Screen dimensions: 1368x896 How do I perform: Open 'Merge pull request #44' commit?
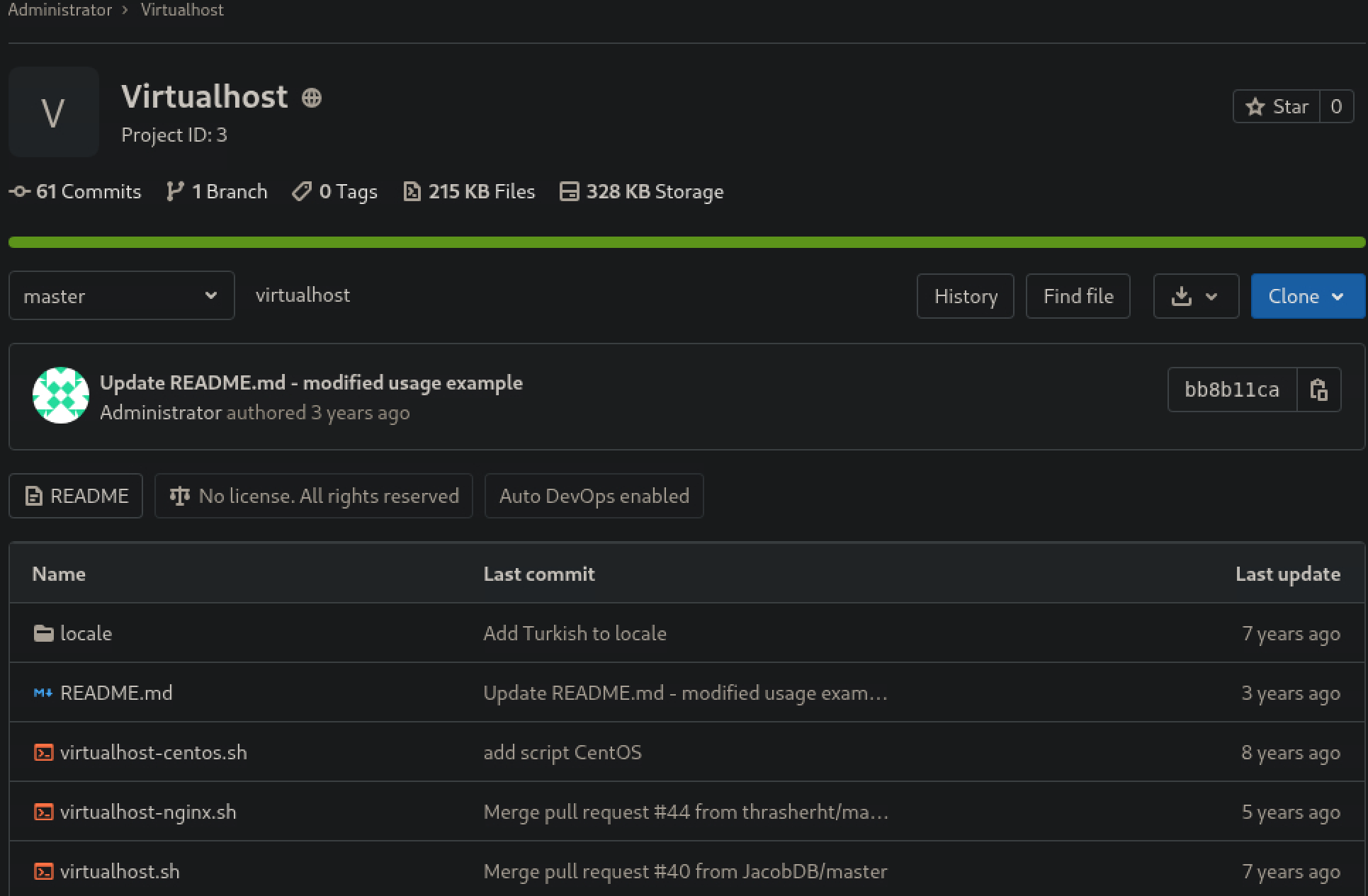tap(686, 812)
